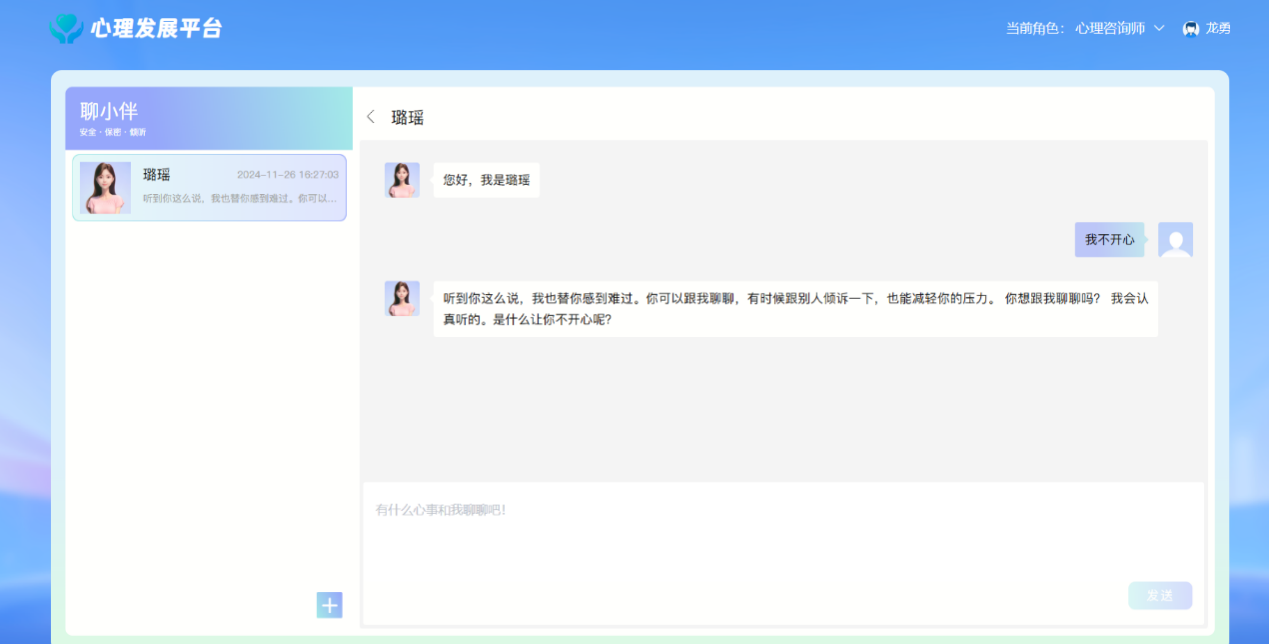The width and height of the screenshot is (1269, 644).
Task: Click the long reply starting 听到你这么说
Action: tap(796, 309)
